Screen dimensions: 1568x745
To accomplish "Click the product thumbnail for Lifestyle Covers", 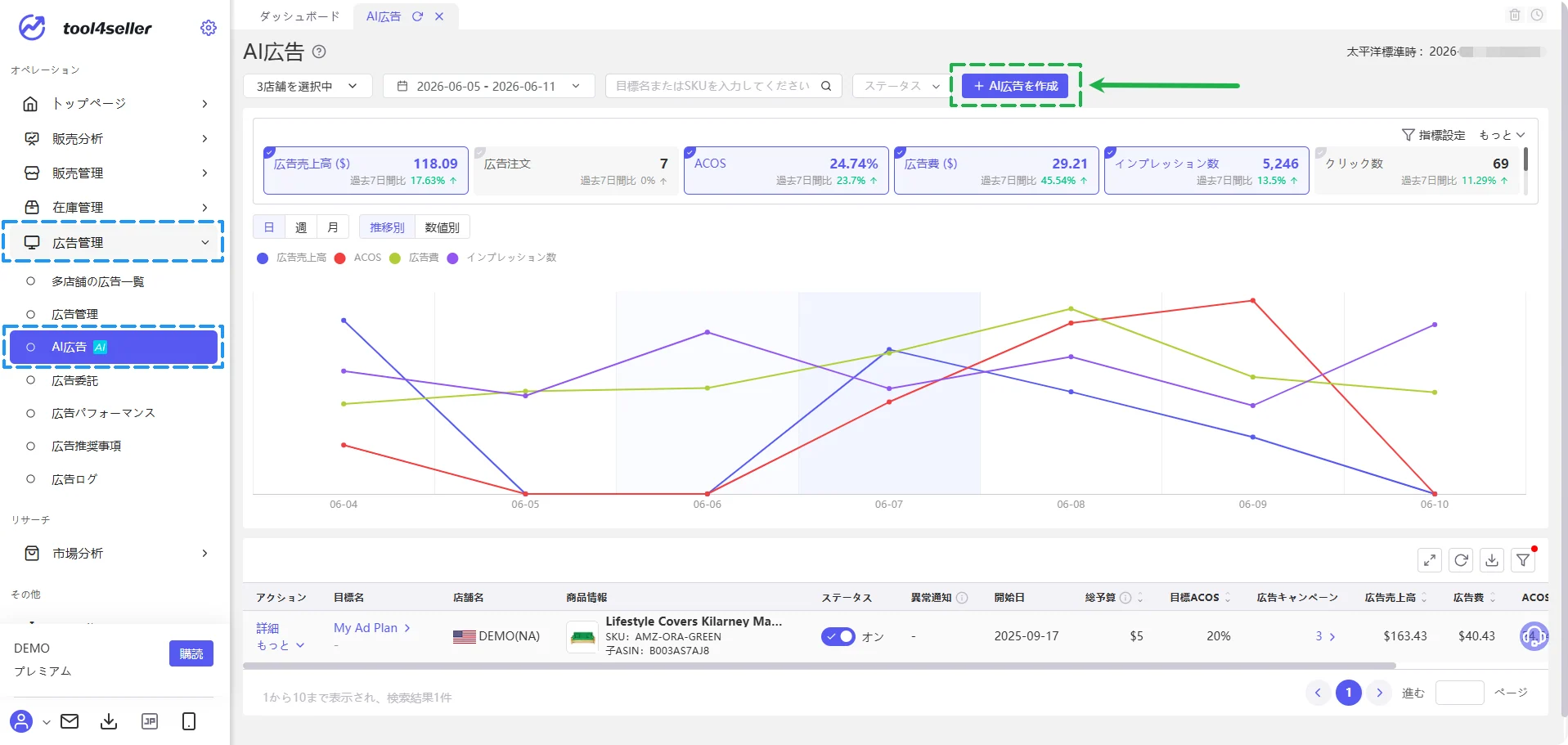I will 582,636.
